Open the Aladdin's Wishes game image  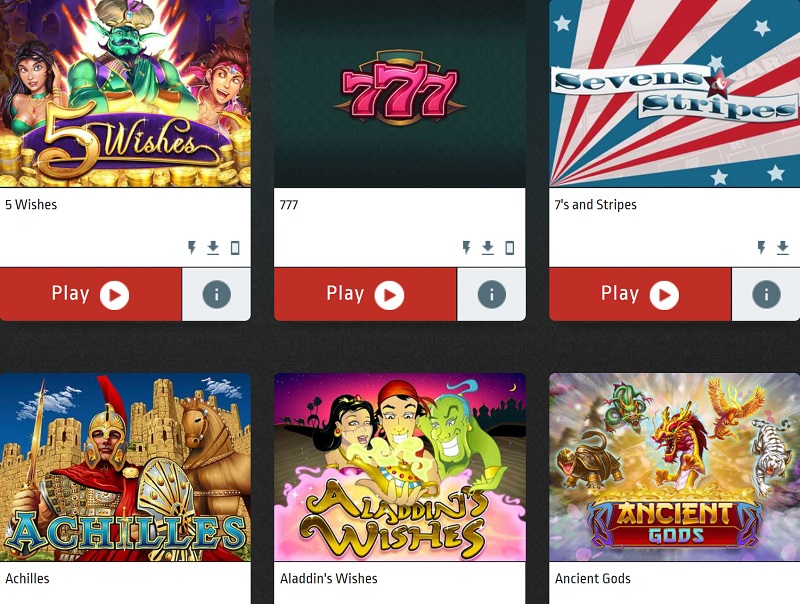[x=400, y=467]
